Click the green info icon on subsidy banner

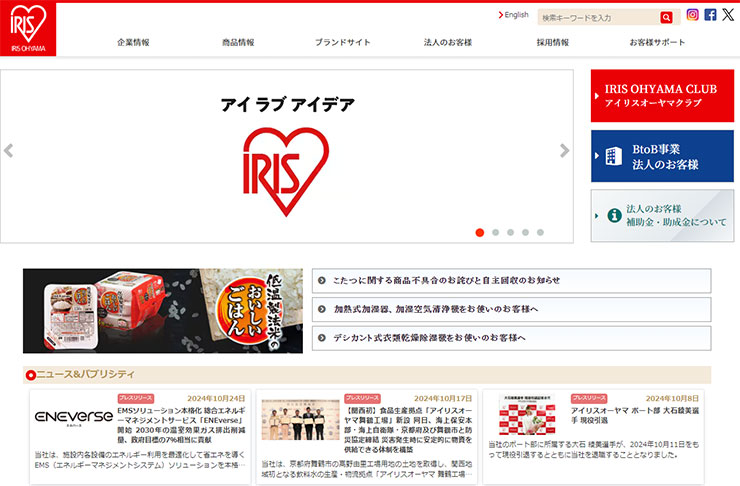[x=614, y=216]
